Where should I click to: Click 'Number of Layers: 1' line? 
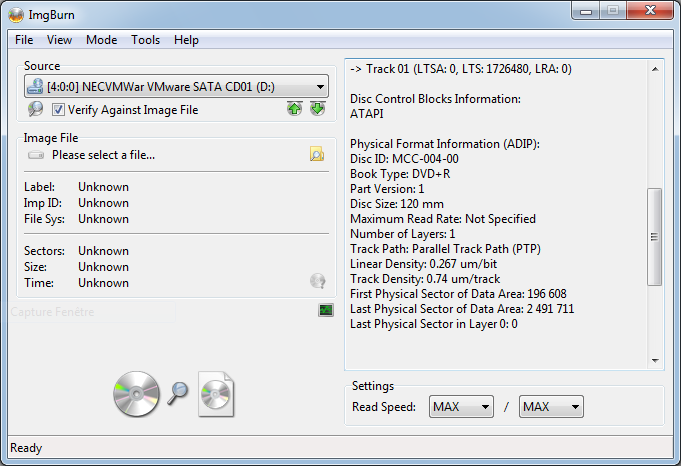(x=402, y=234)
